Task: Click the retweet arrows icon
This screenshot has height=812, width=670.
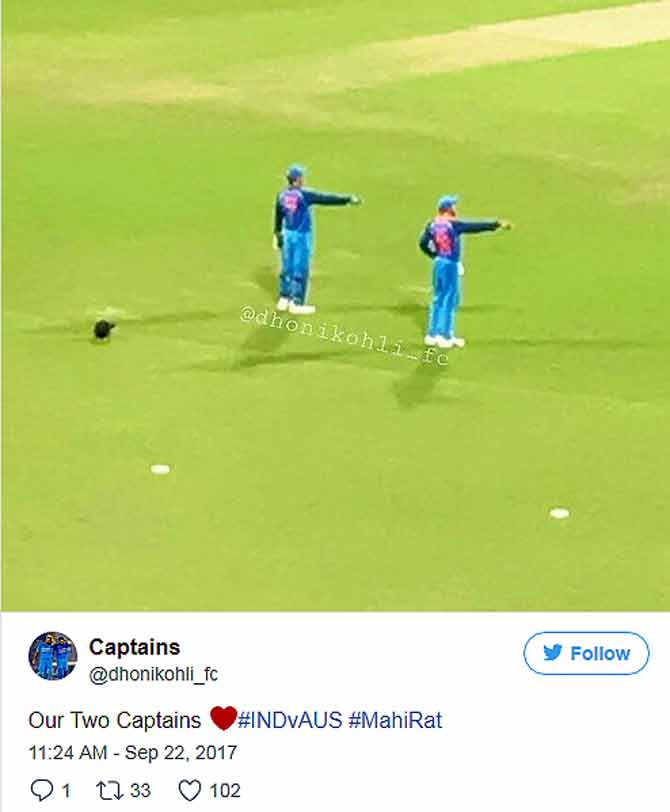Action: (x=109, y=791)
